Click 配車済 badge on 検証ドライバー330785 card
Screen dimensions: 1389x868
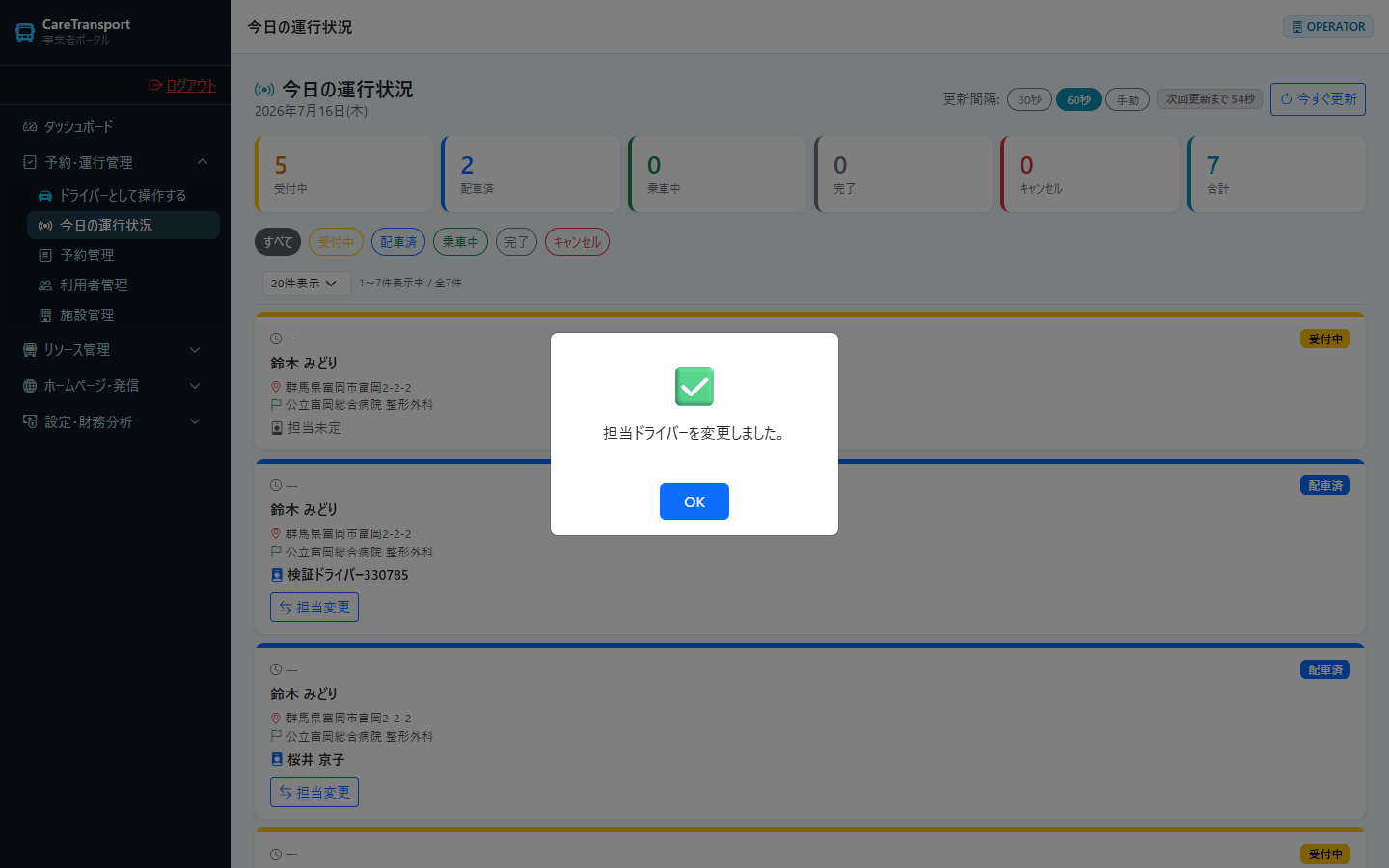(1325, 485)
